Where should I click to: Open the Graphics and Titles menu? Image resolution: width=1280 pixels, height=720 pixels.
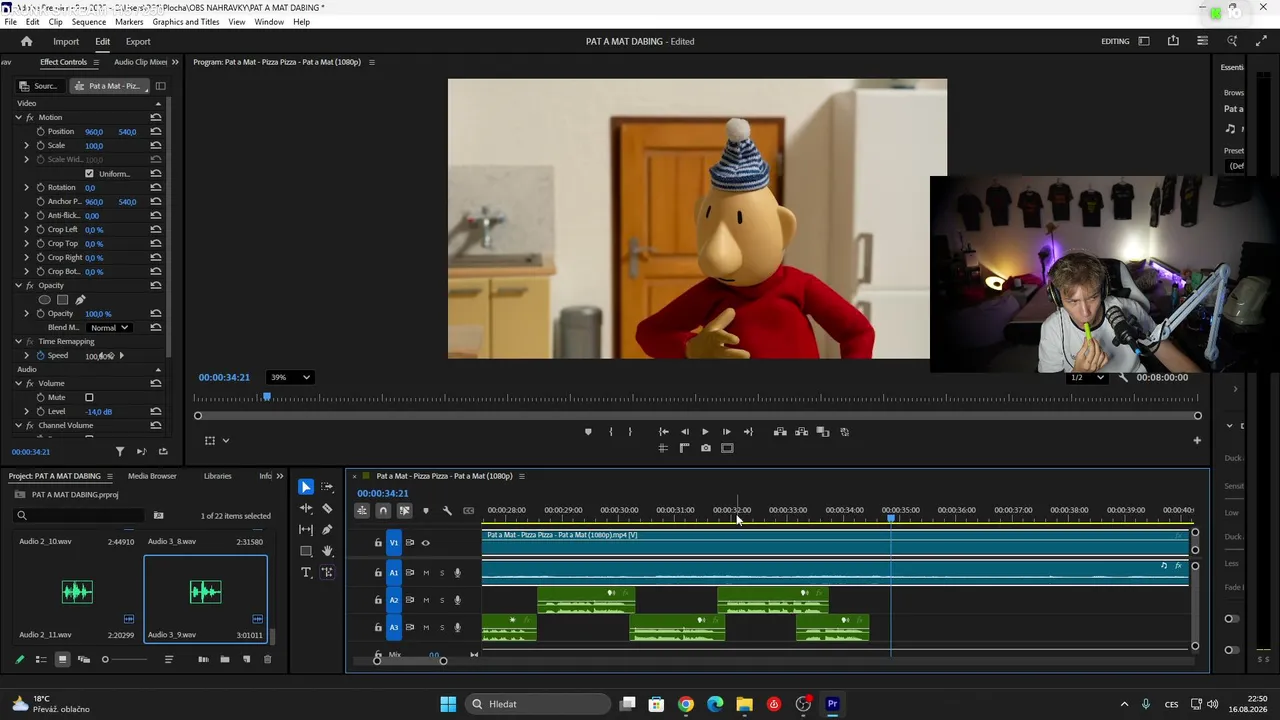click(x=186, y=22)
